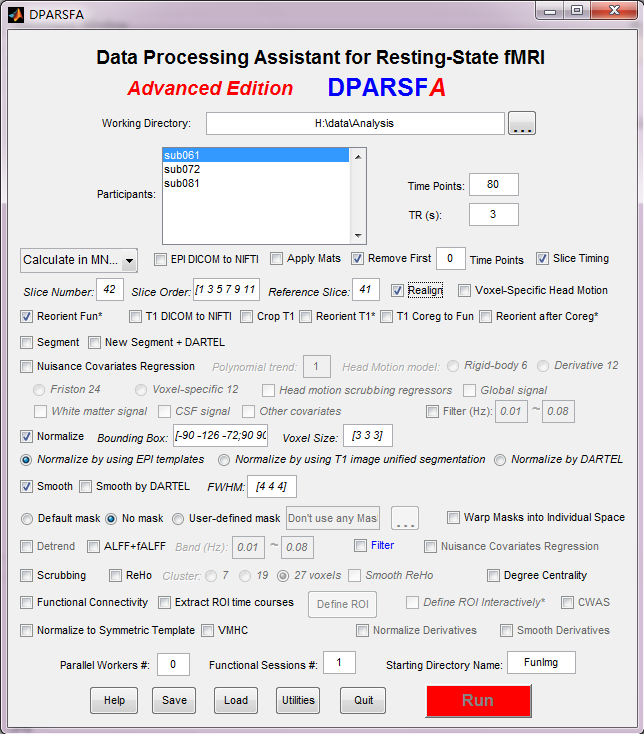The image size is (644, 734).
Task: Toggle the blue Filter checkbox
Action: pos(360,546)
